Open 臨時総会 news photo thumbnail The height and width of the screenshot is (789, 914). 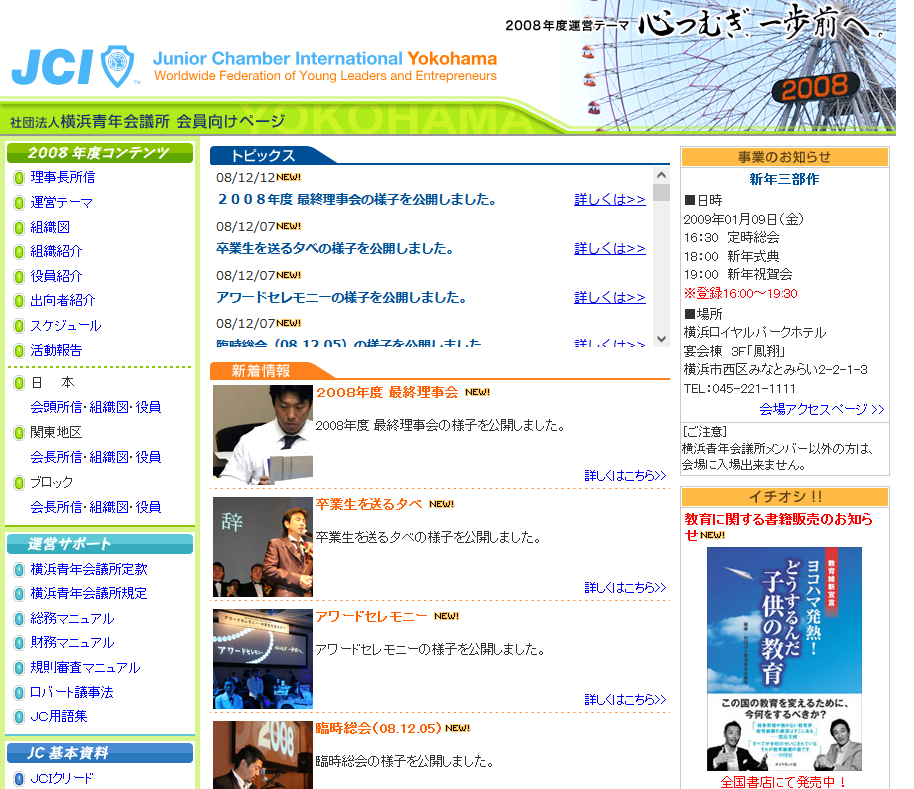point(263,755)
